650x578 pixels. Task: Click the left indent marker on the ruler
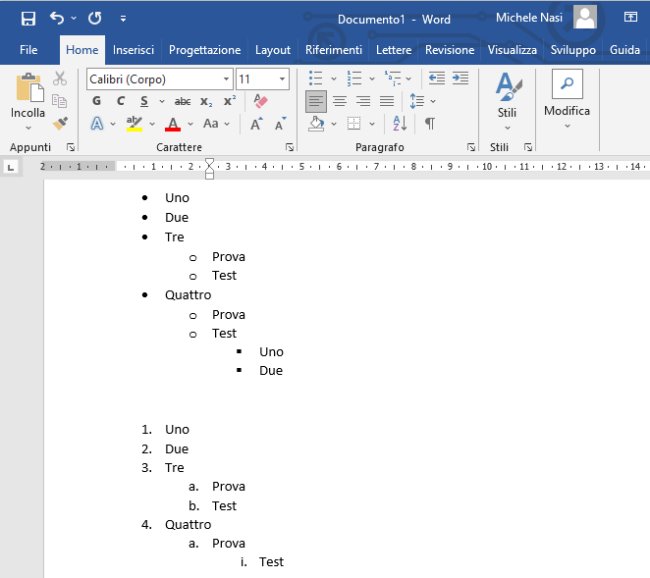click(x=209, y=175)
